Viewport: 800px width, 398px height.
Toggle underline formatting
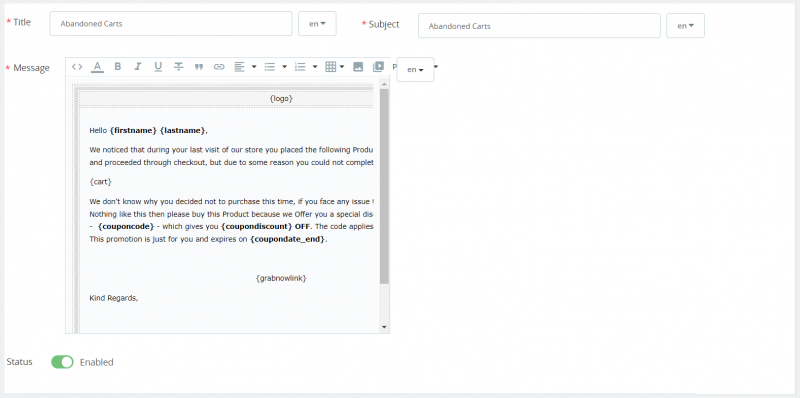point(158,67)
